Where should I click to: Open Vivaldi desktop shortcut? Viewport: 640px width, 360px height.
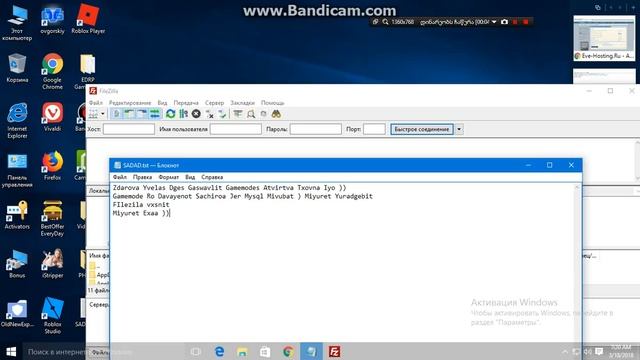click(52, 117)
